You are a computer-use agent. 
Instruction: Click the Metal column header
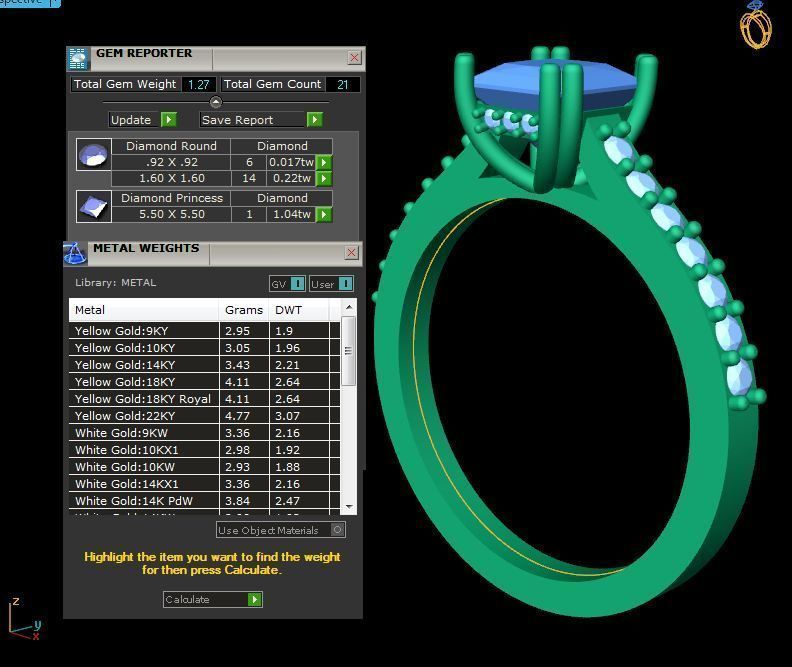(144, 310)
